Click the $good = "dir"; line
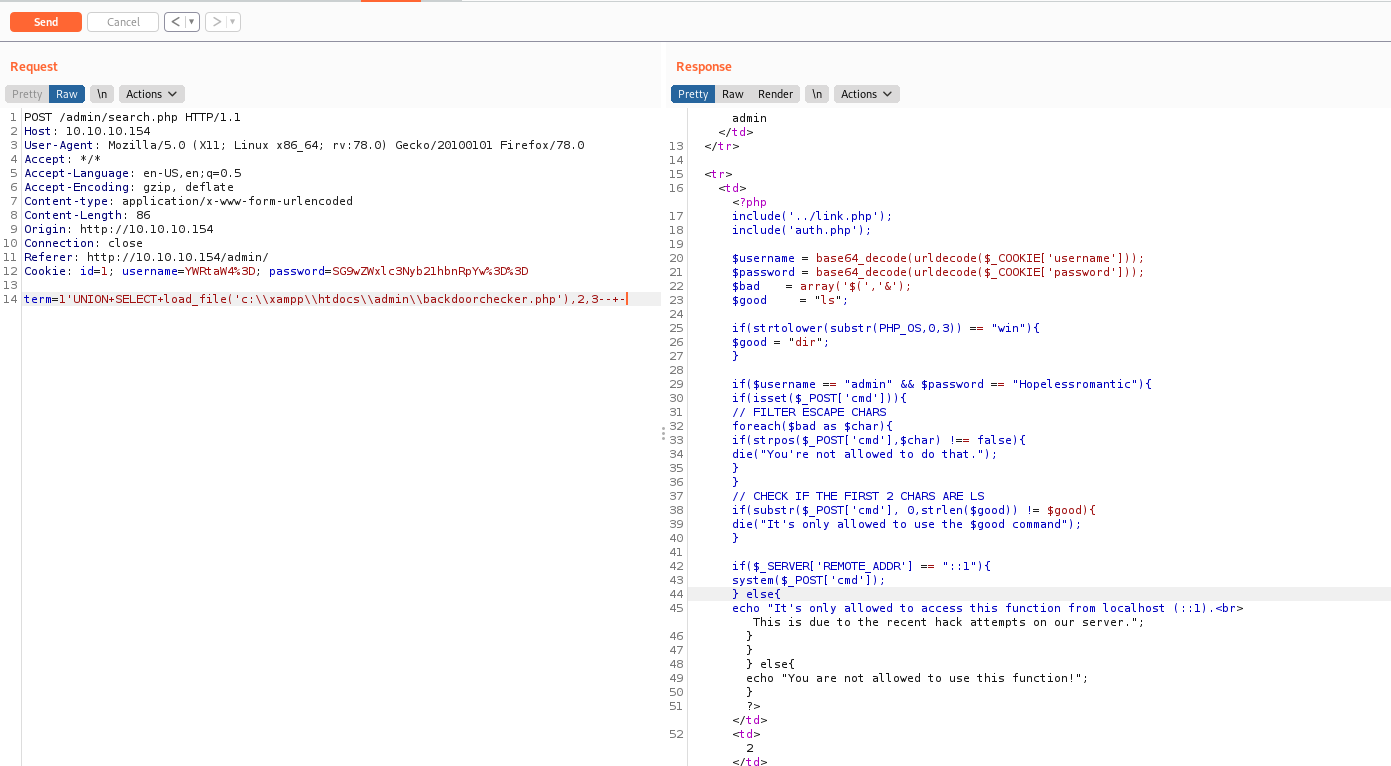This screenshot has height=766, width=1391. pyautogui.click(x=781, y=342)
